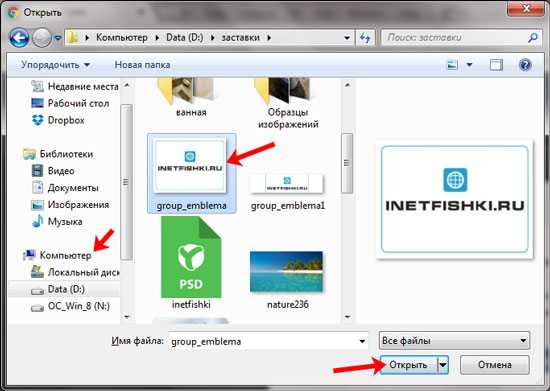Screen dimensions: 550x391
Task: Open the Упорядочить menu
Action: coord(55,65)
